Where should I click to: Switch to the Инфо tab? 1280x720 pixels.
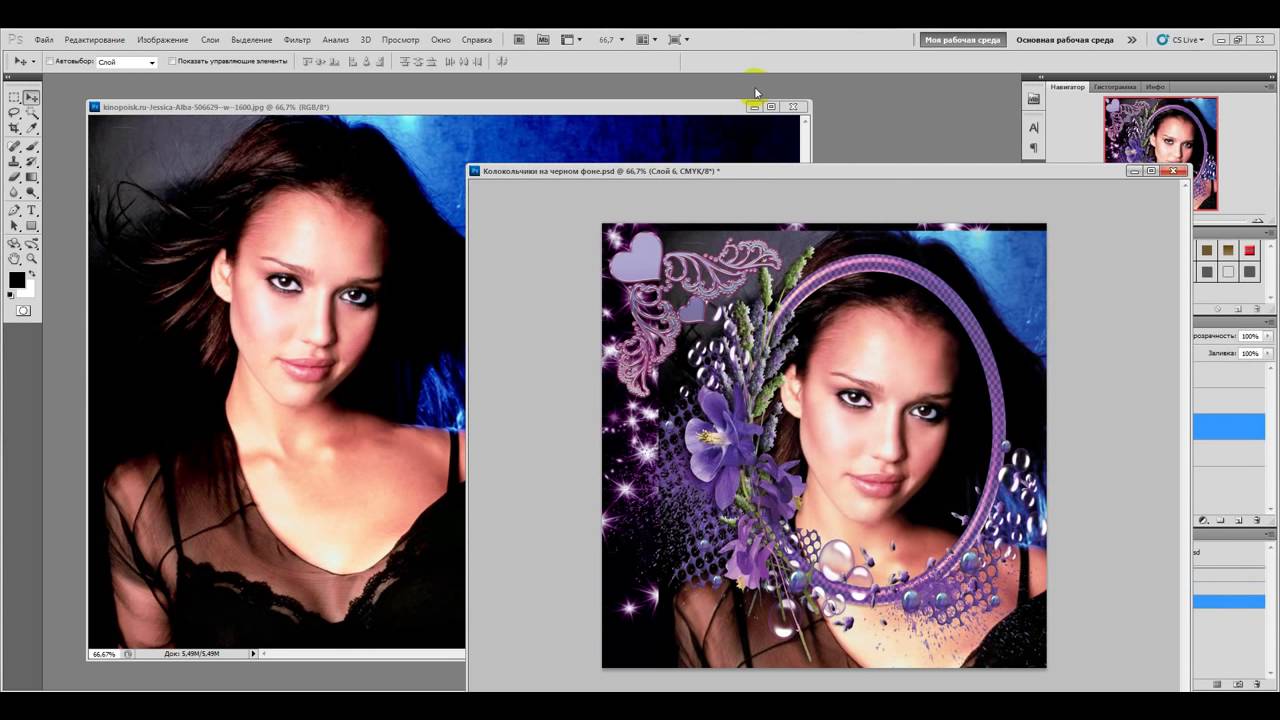[x=1155, y=87]
